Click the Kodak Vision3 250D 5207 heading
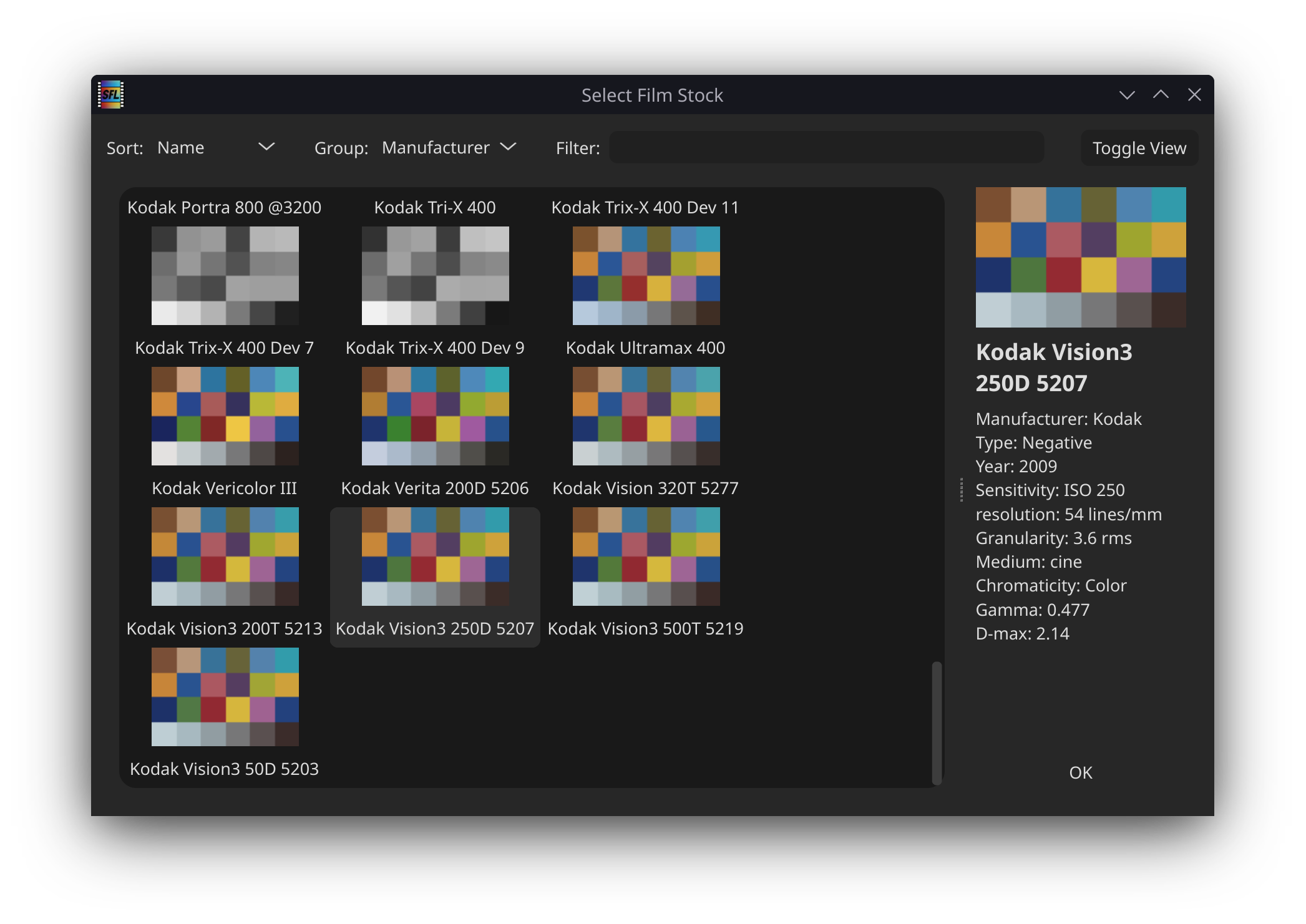This screenshot has width=1306, height=924. click(x=1054, y=367)
